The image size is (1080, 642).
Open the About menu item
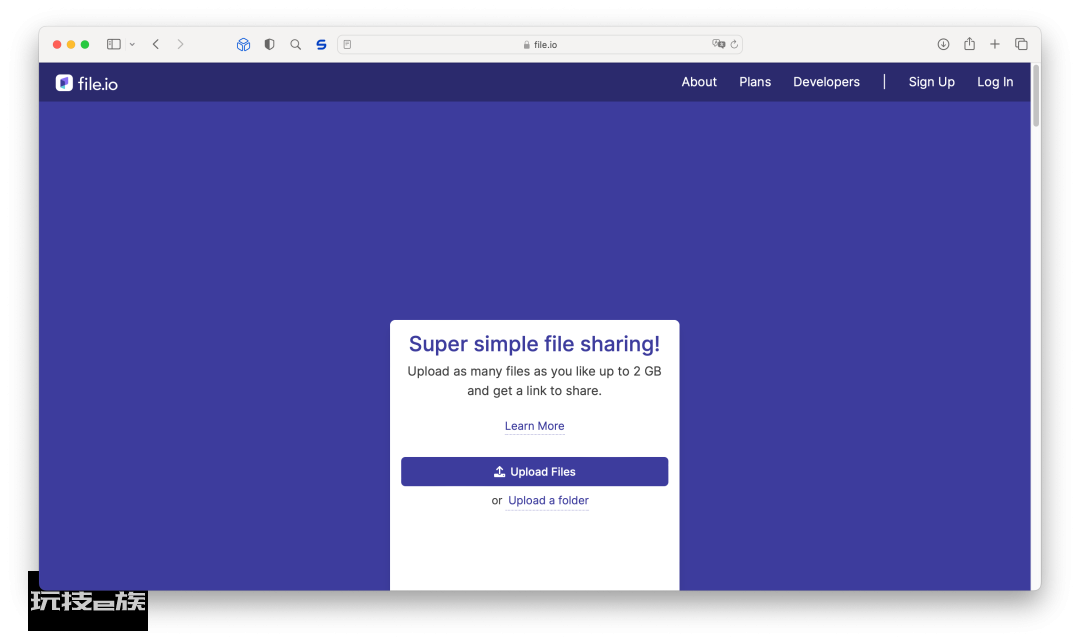pyautogui.click(x=699, y=82)
